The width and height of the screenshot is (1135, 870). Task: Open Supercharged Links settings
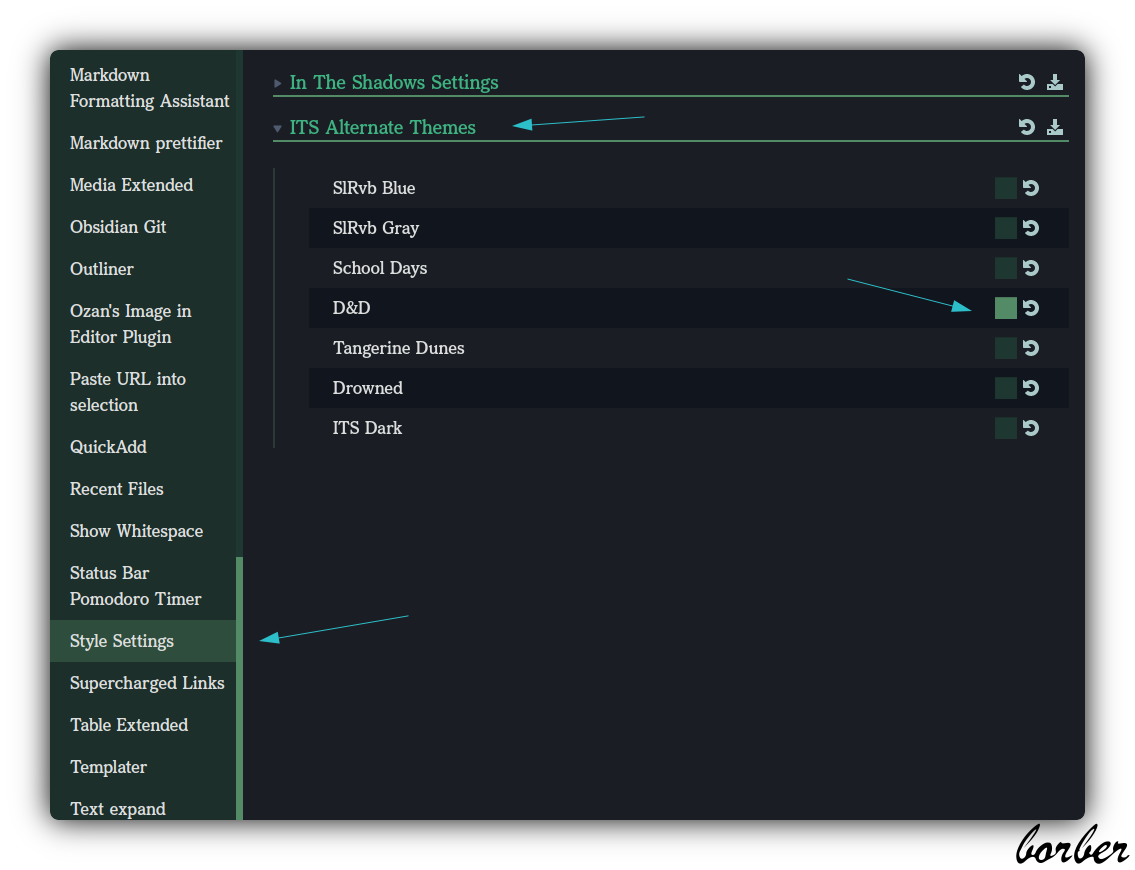pyautogui.click(x=146, y=683)
